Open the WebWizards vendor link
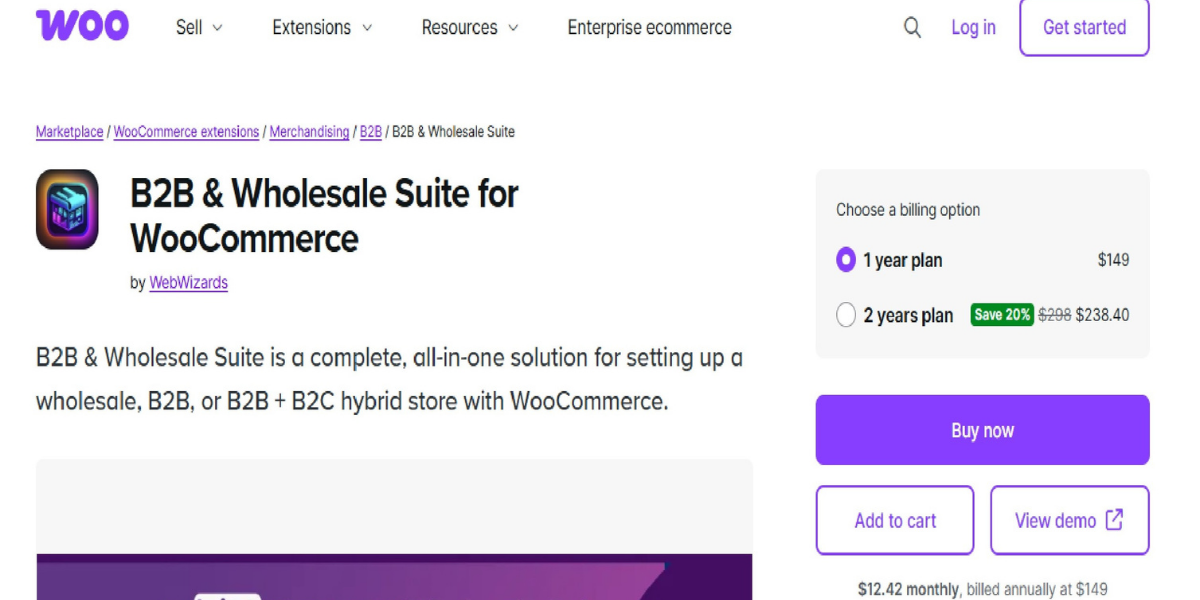Screen dimensions: 1200x600 pyautogui.click(x=188, y=283)
